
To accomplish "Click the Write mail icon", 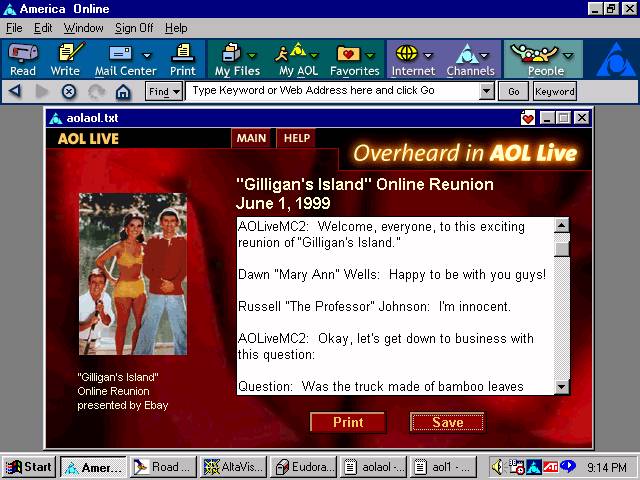I will pos(66,59).
